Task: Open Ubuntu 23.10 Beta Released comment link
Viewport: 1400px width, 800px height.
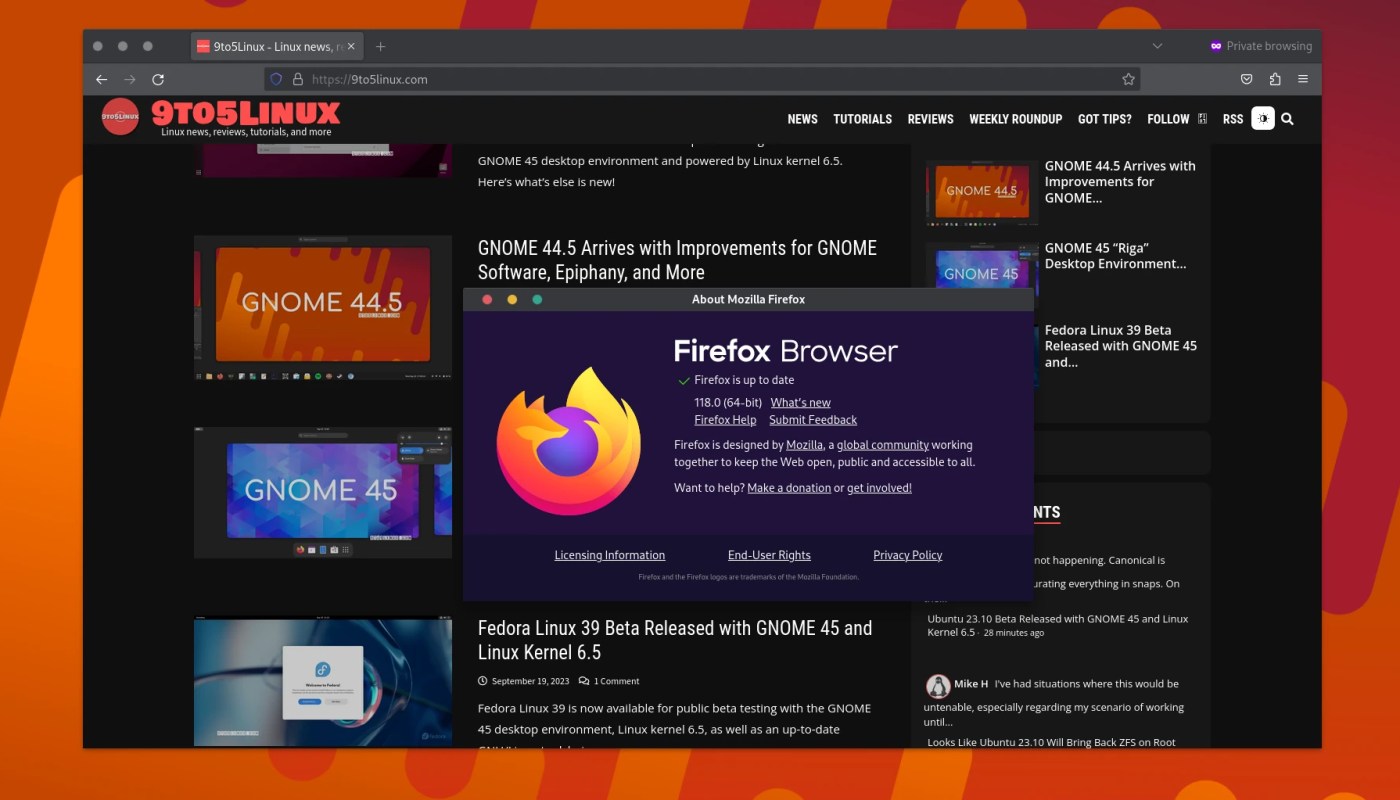Action: [x=1057, y=625]
